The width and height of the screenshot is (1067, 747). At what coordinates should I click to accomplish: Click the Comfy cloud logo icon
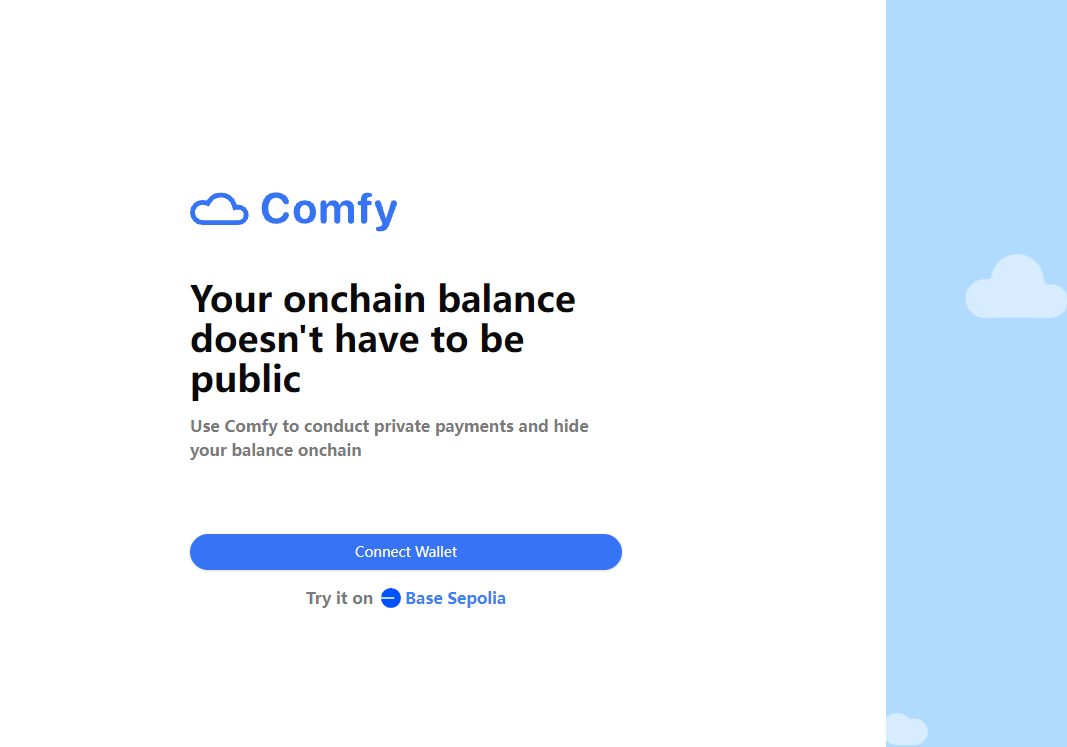[x=219, y=209]
